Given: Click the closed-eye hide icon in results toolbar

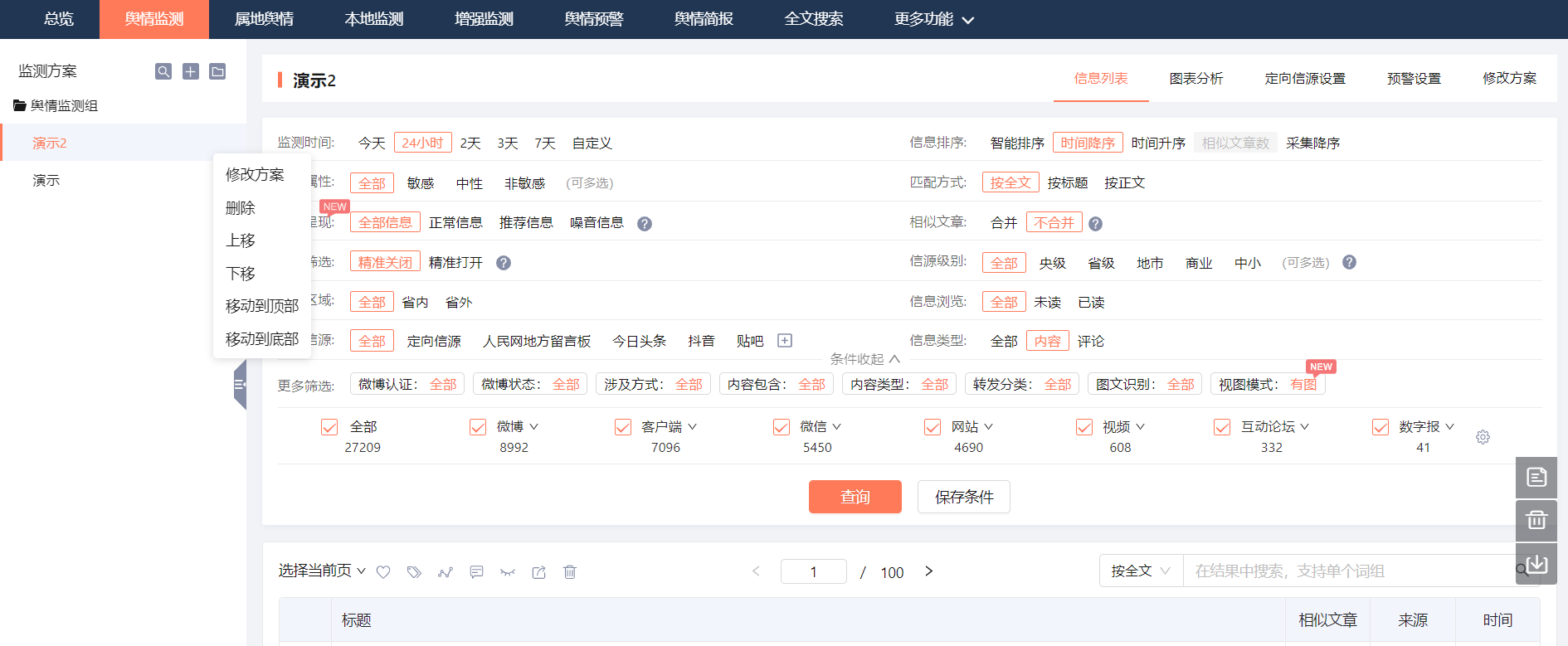Looking at the screenshot, I should coord(508,572).
